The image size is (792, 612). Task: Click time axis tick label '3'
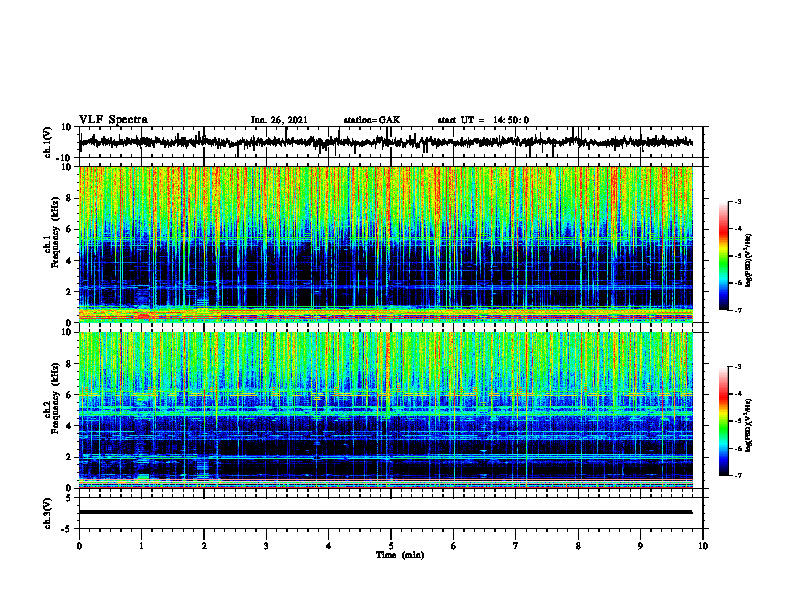(x=266, y=546)
